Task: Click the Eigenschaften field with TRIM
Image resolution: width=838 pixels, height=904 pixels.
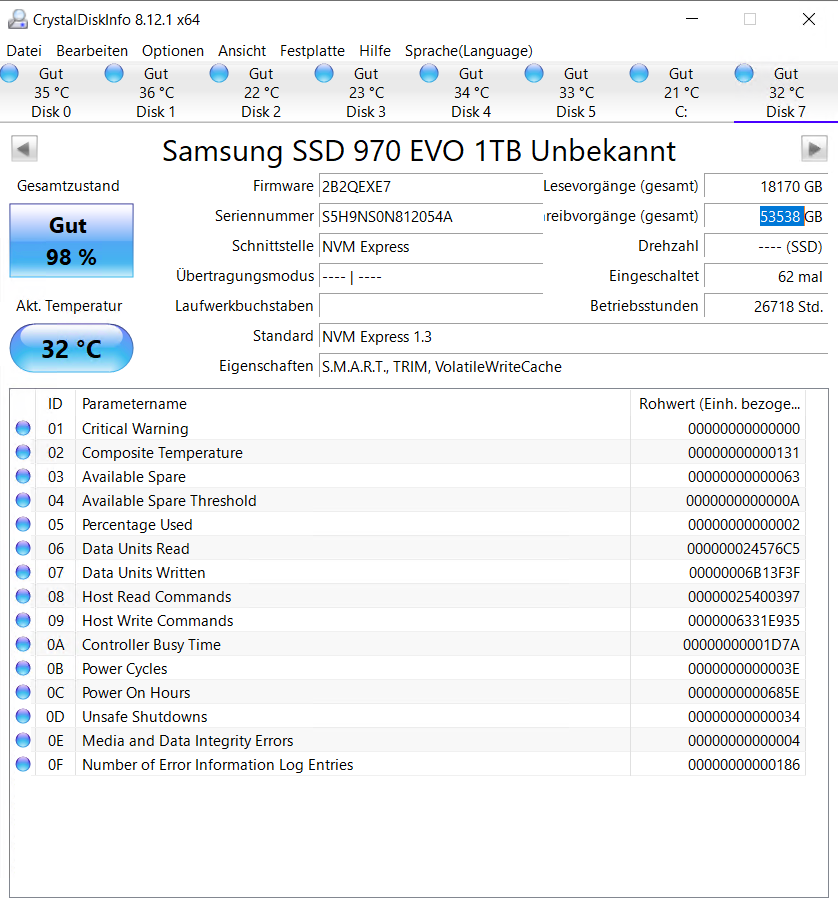Action: pos(573,367)
